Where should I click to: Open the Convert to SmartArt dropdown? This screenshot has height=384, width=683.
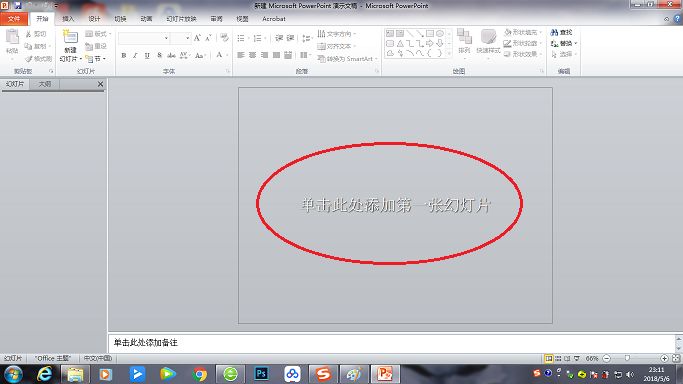pyautogui.click(x=347, y=59)
